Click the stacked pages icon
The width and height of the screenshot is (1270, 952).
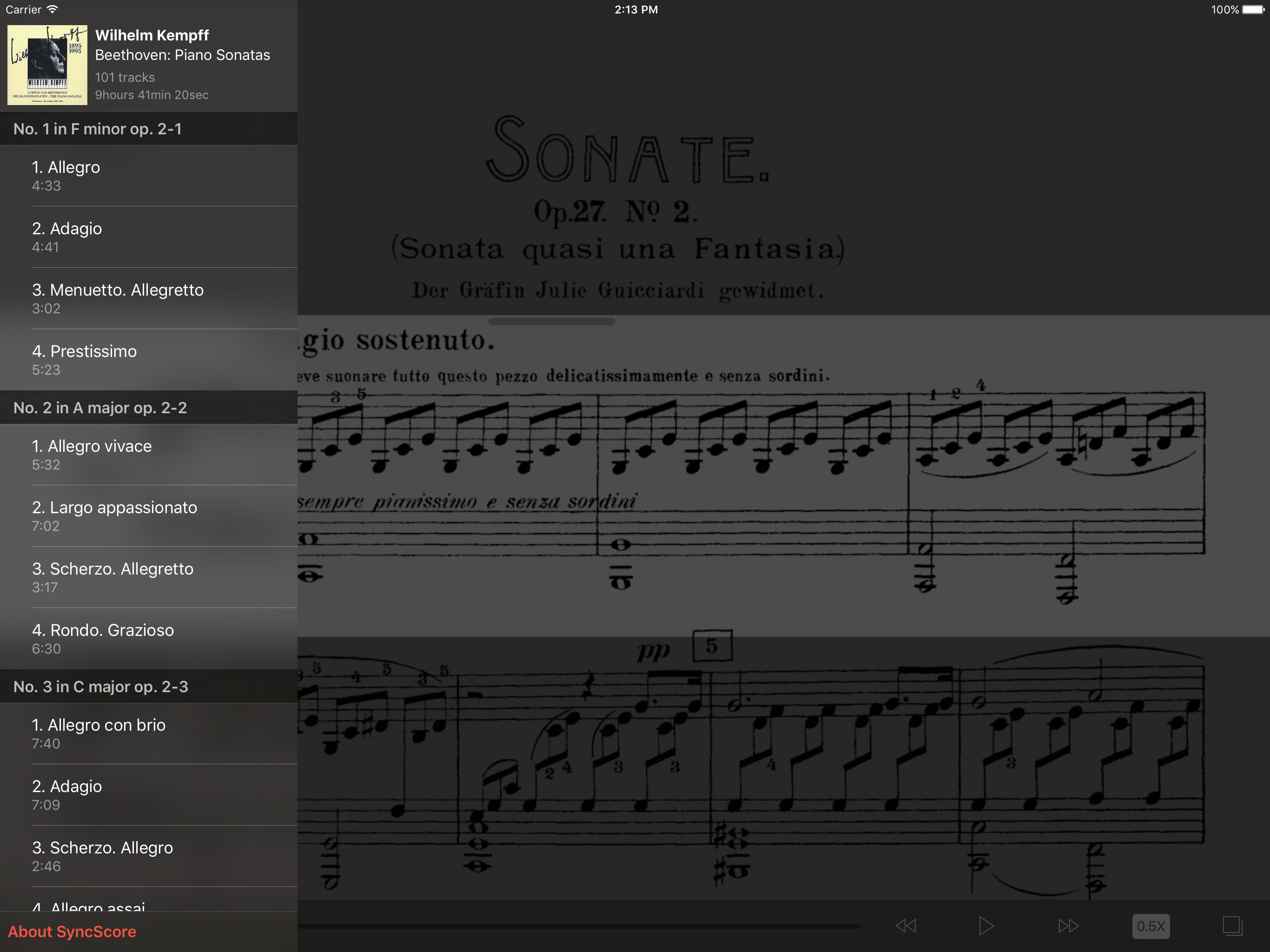1232,926
